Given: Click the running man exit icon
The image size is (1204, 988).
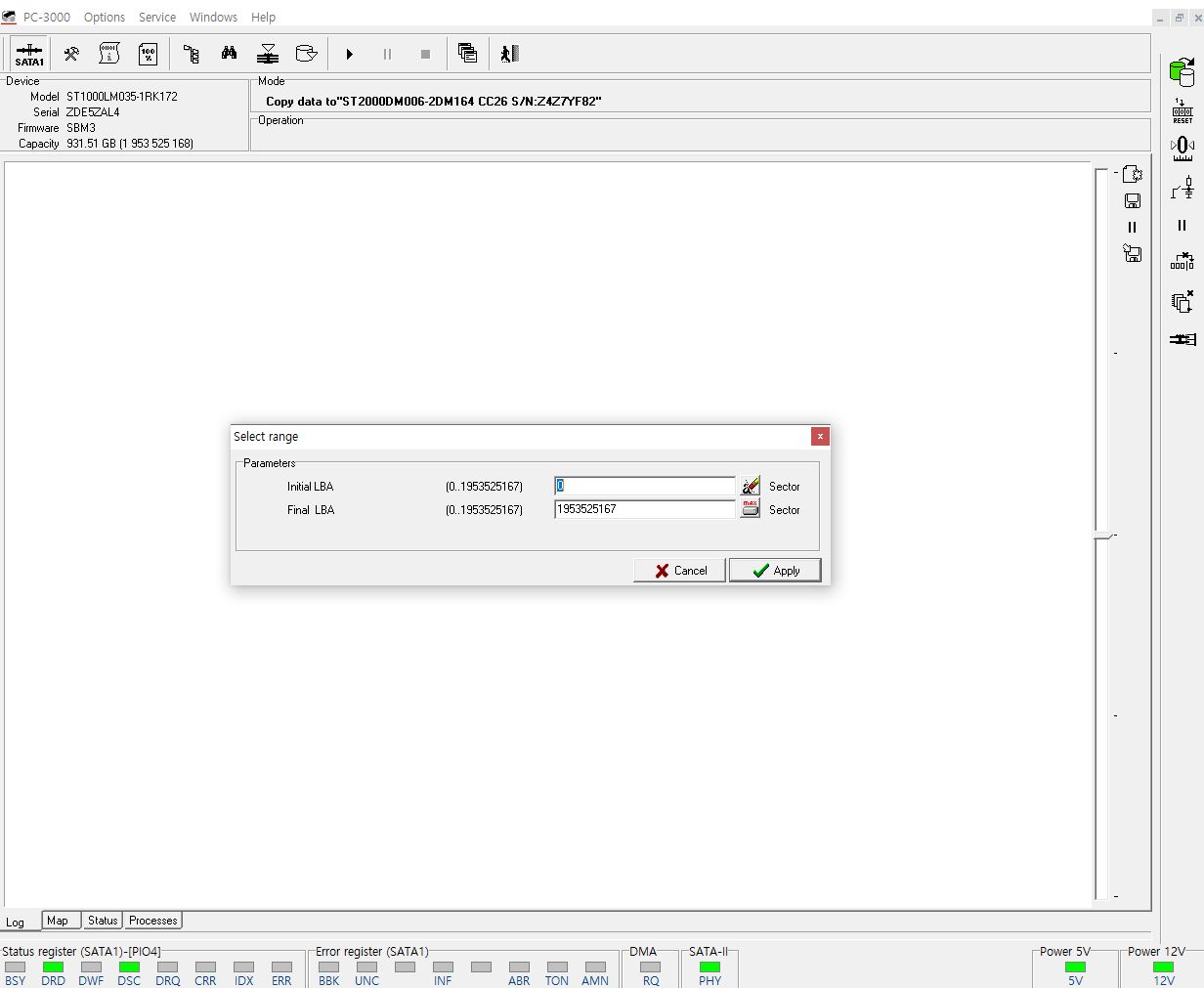Looking at the screenshot, I should (509, 54).
